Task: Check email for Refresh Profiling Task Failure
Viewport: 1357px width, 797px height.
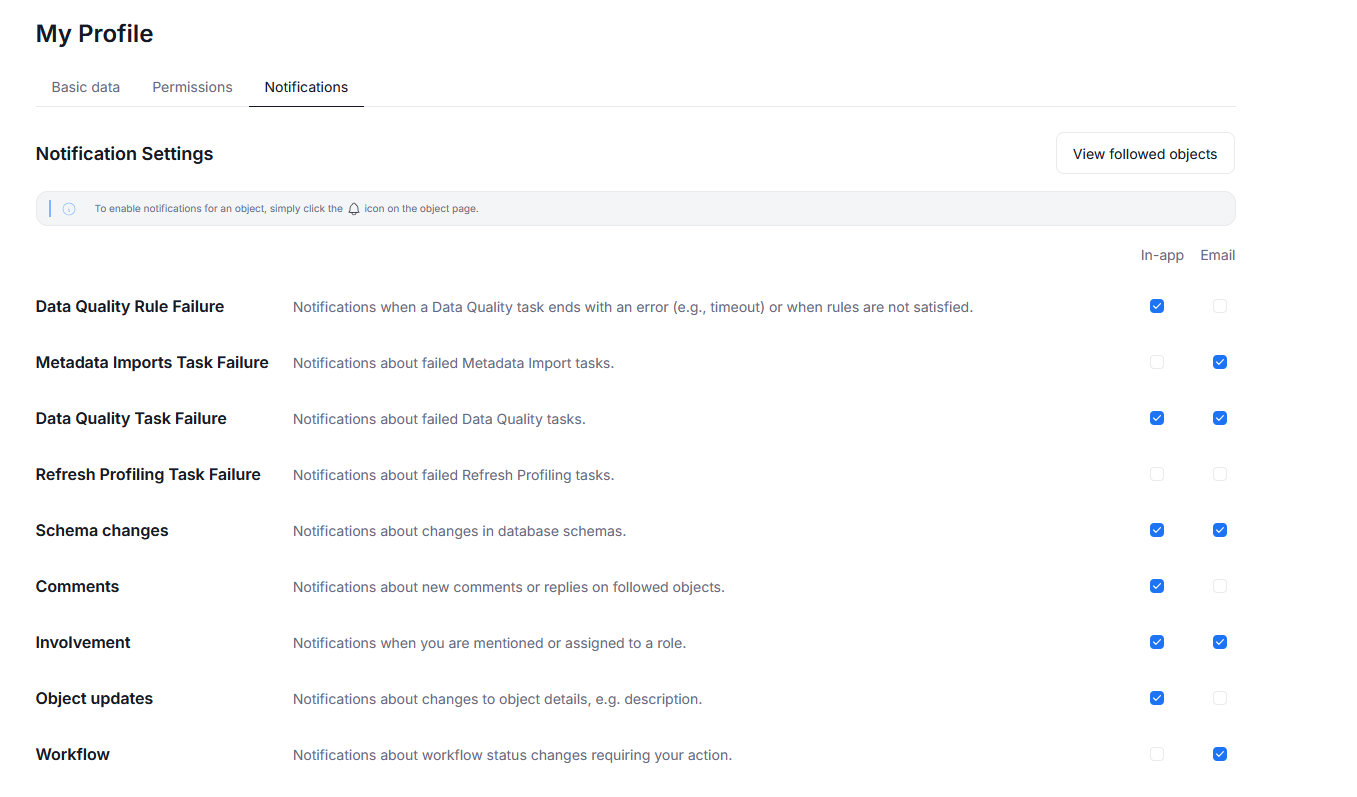Action: 1220,474
